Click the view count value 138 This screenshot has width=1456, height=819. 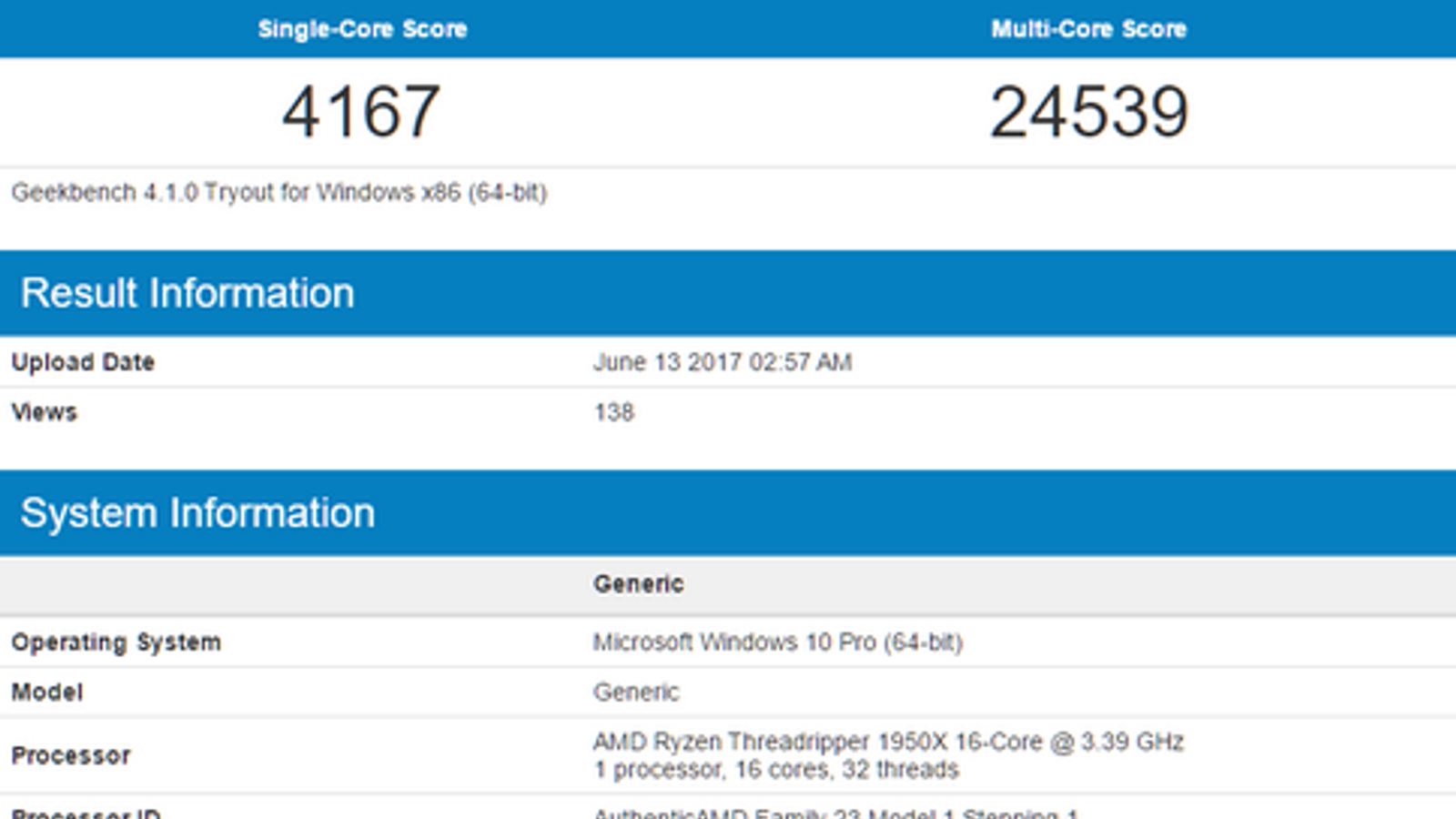click(614, 412)
